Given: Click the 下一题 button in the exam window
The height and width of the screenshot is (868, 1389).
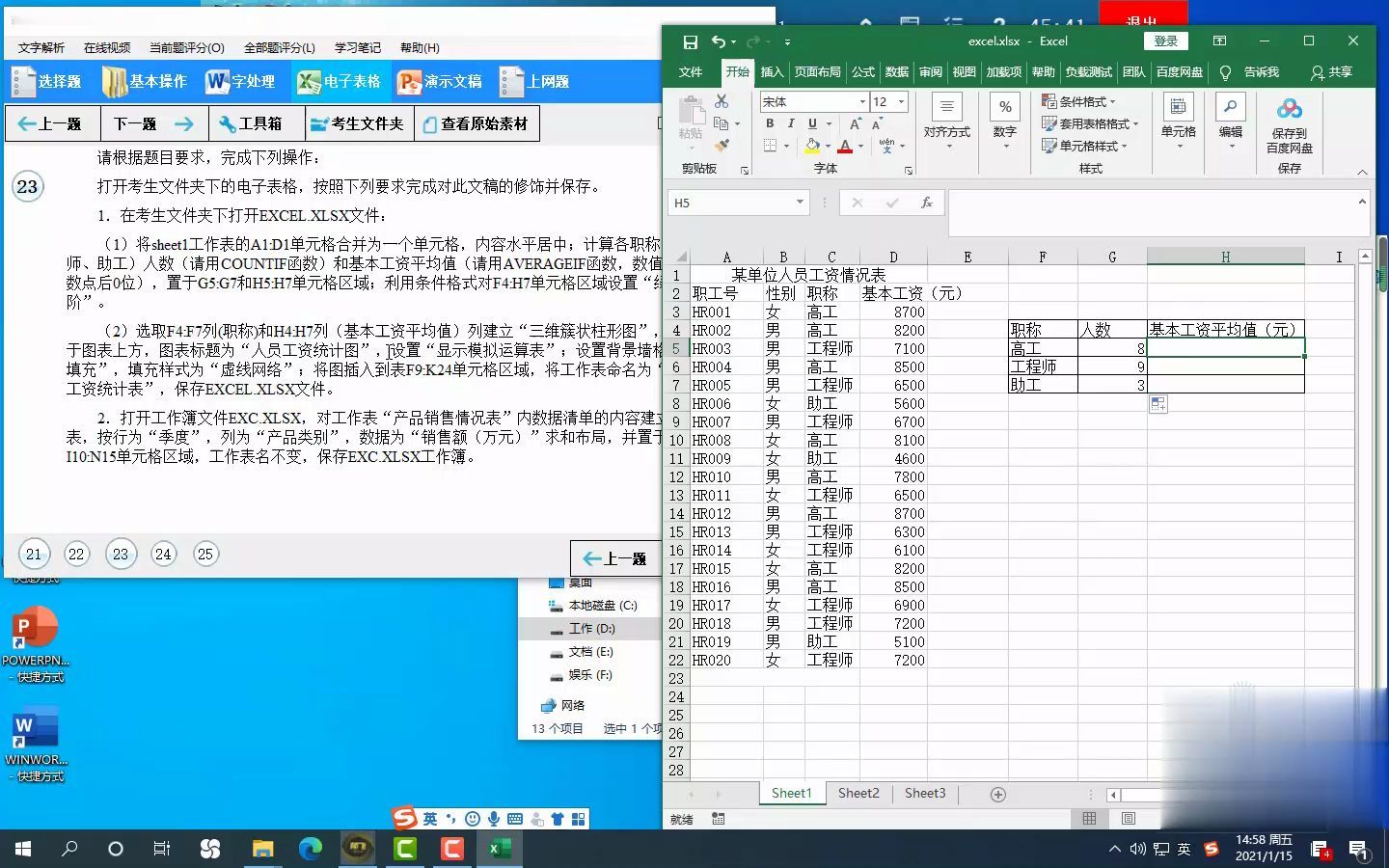Looking at the screenshot, I should coord(150,122).
